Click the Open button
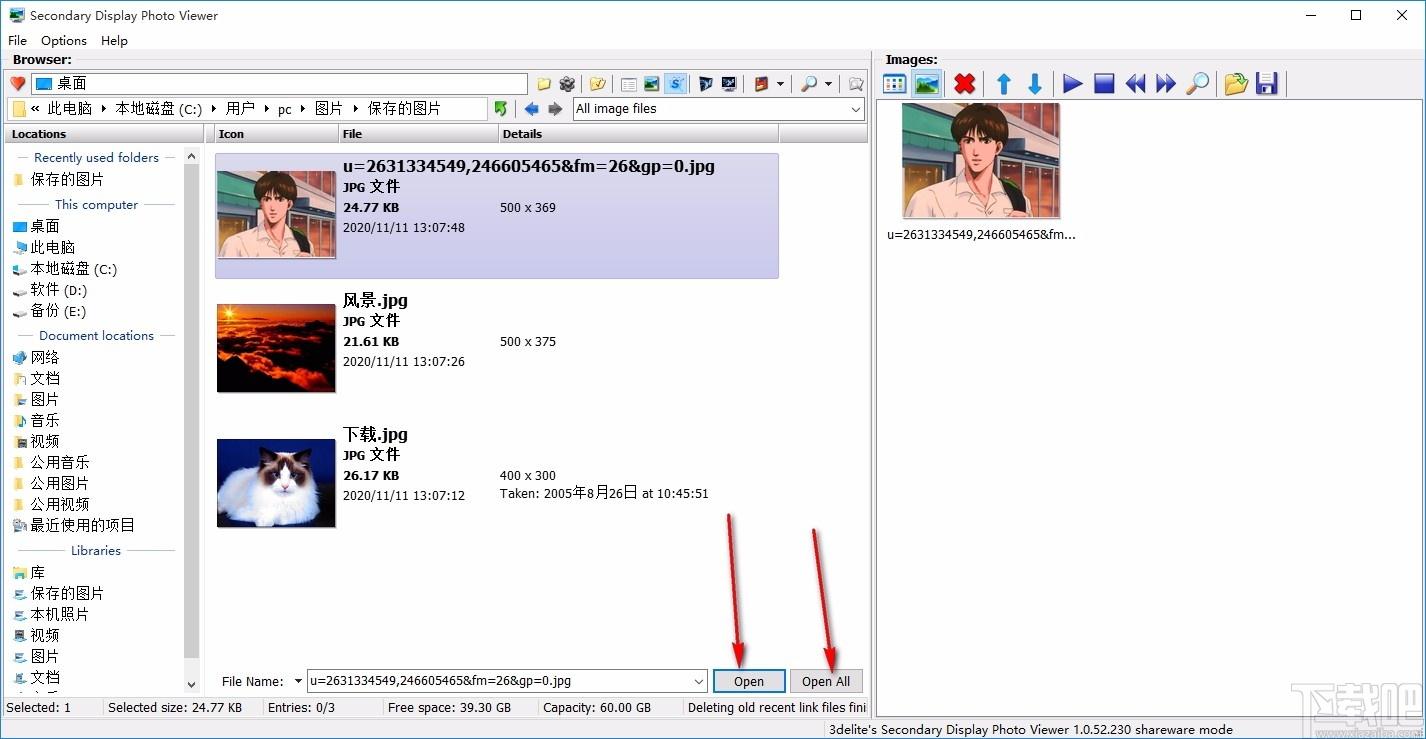Viewport: 1426px width, 739px height. pyautogui.click(x=749, y=681)
